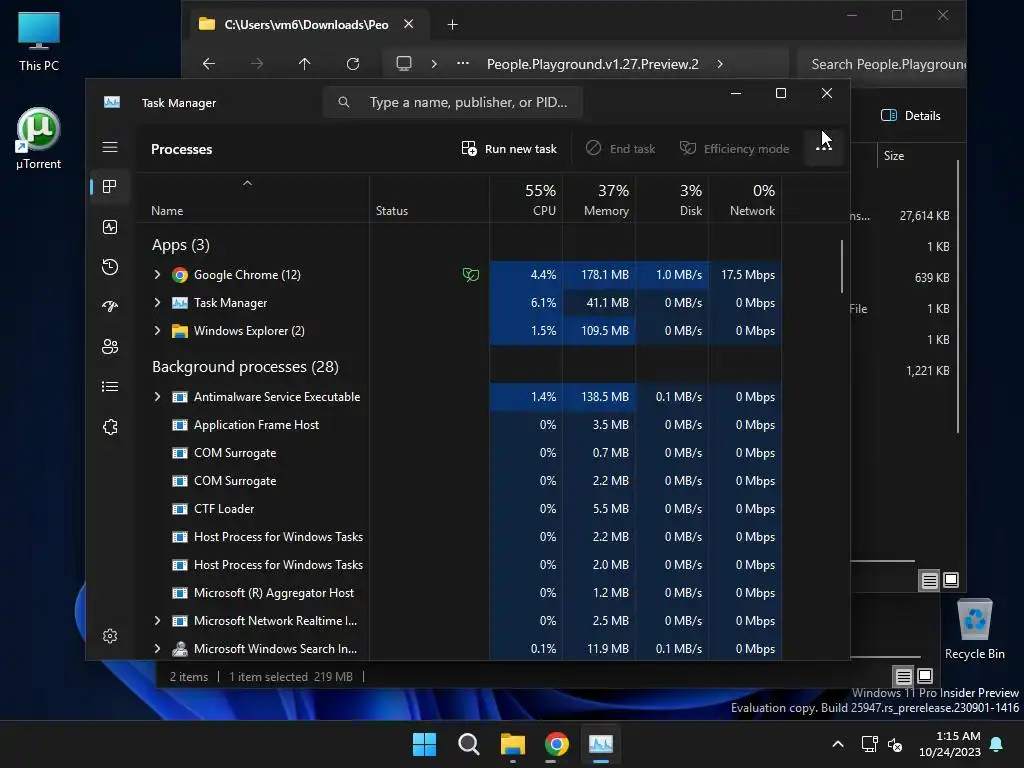Viewport: 1024px width, 768px height.
Task: Click the Task Manager vertical scrollbar
Action: (x=842, y=266)
